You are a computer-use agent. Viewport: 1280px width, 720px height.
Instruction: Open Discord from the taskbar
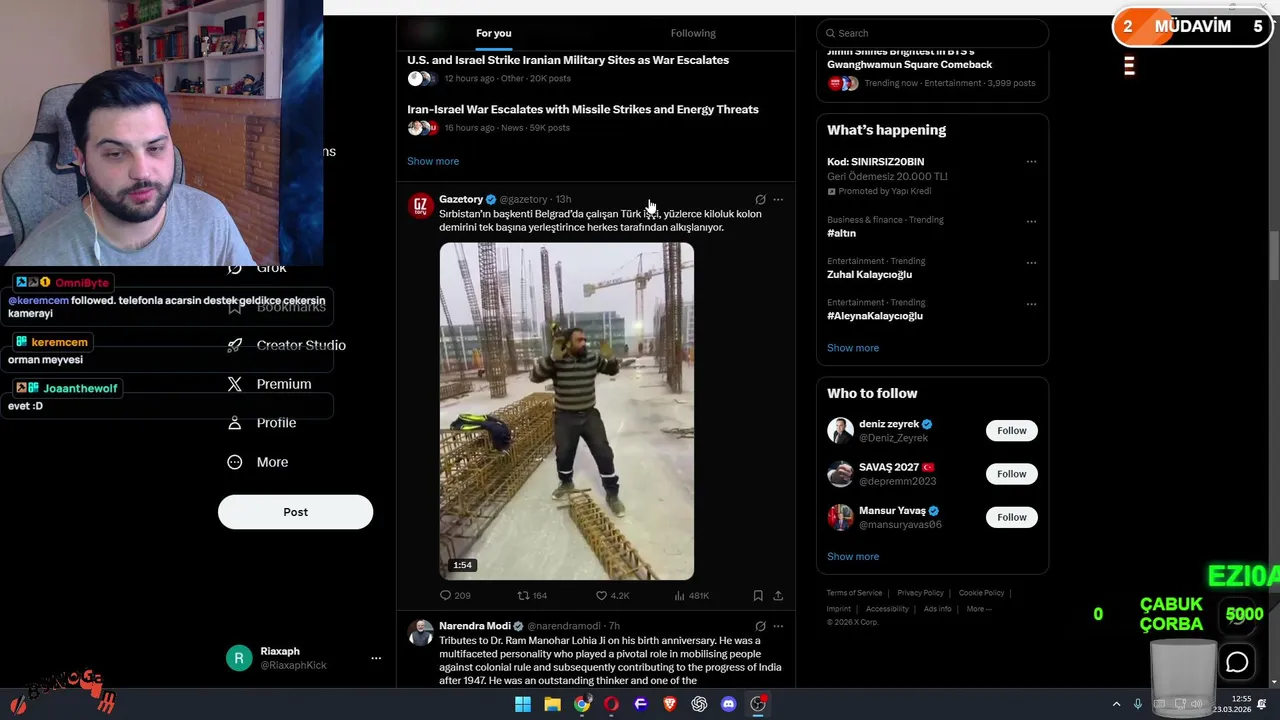tap(729, 704)
